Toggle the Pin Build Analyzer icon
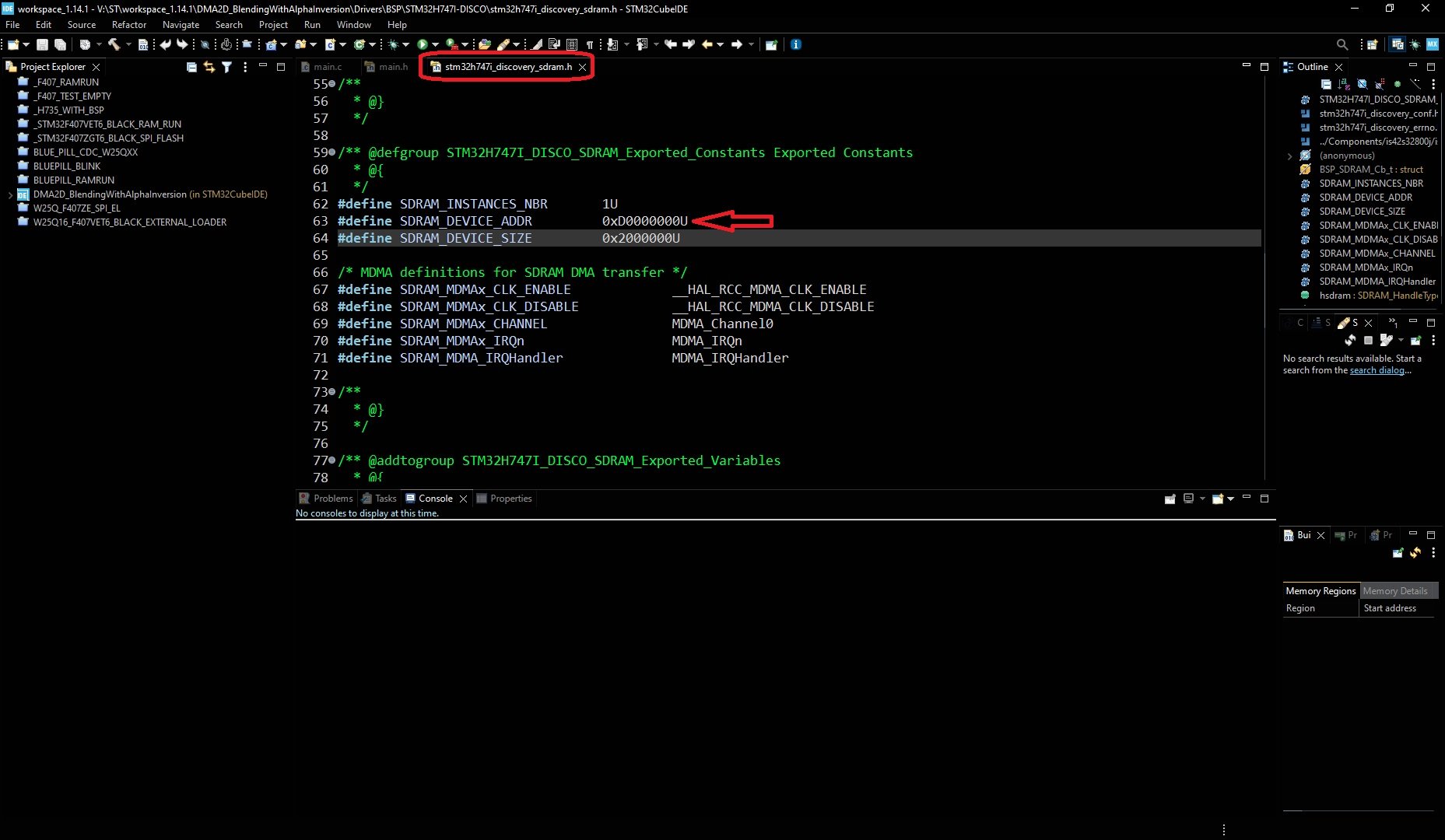This screenshot has width=1445, height=840. [1398, 552]
